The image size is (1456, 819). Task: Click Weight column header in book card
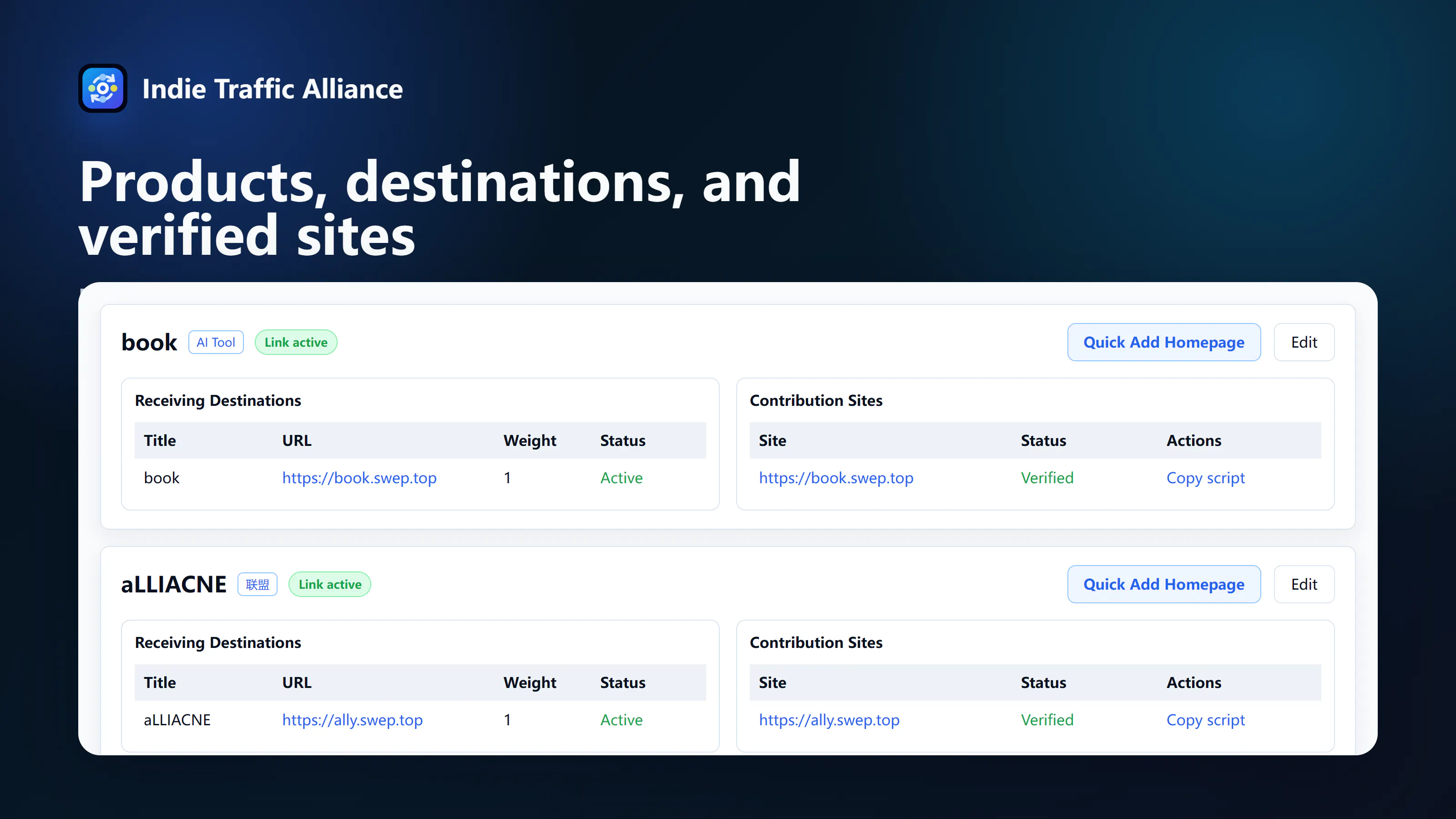530,440
